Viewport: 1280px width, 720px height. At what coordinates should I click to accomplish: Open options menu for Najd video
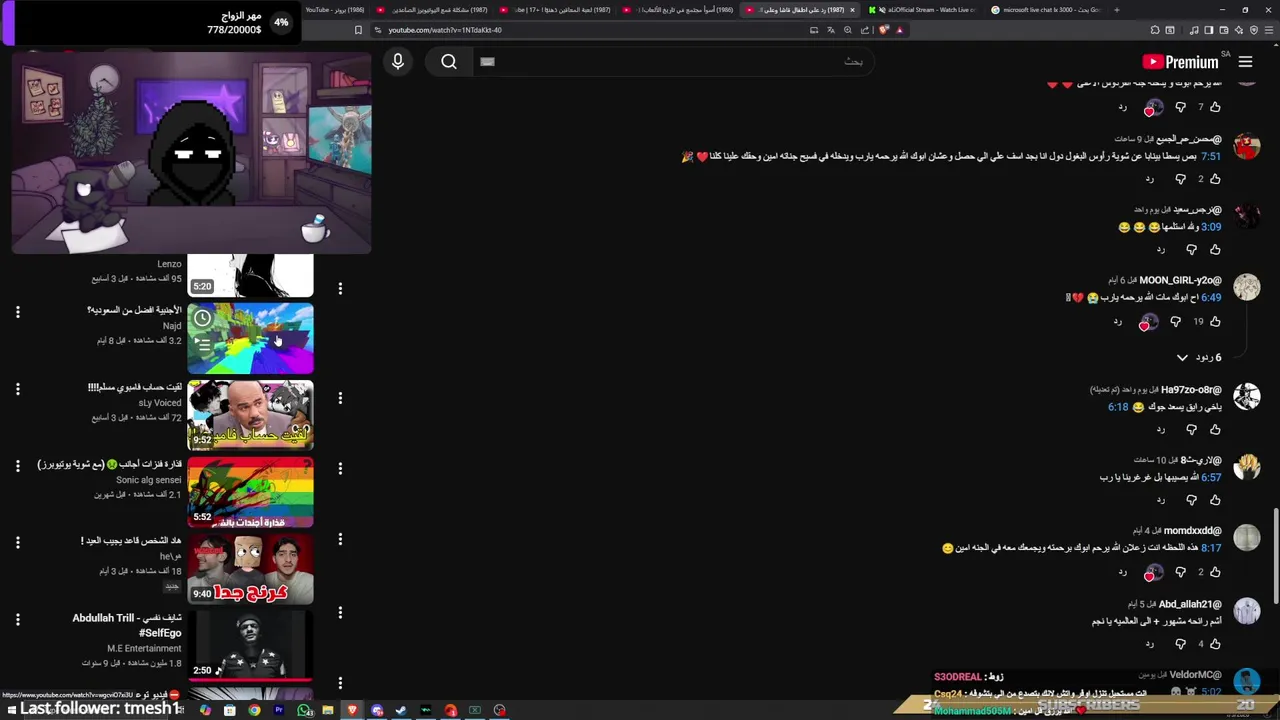click(18, 312)
